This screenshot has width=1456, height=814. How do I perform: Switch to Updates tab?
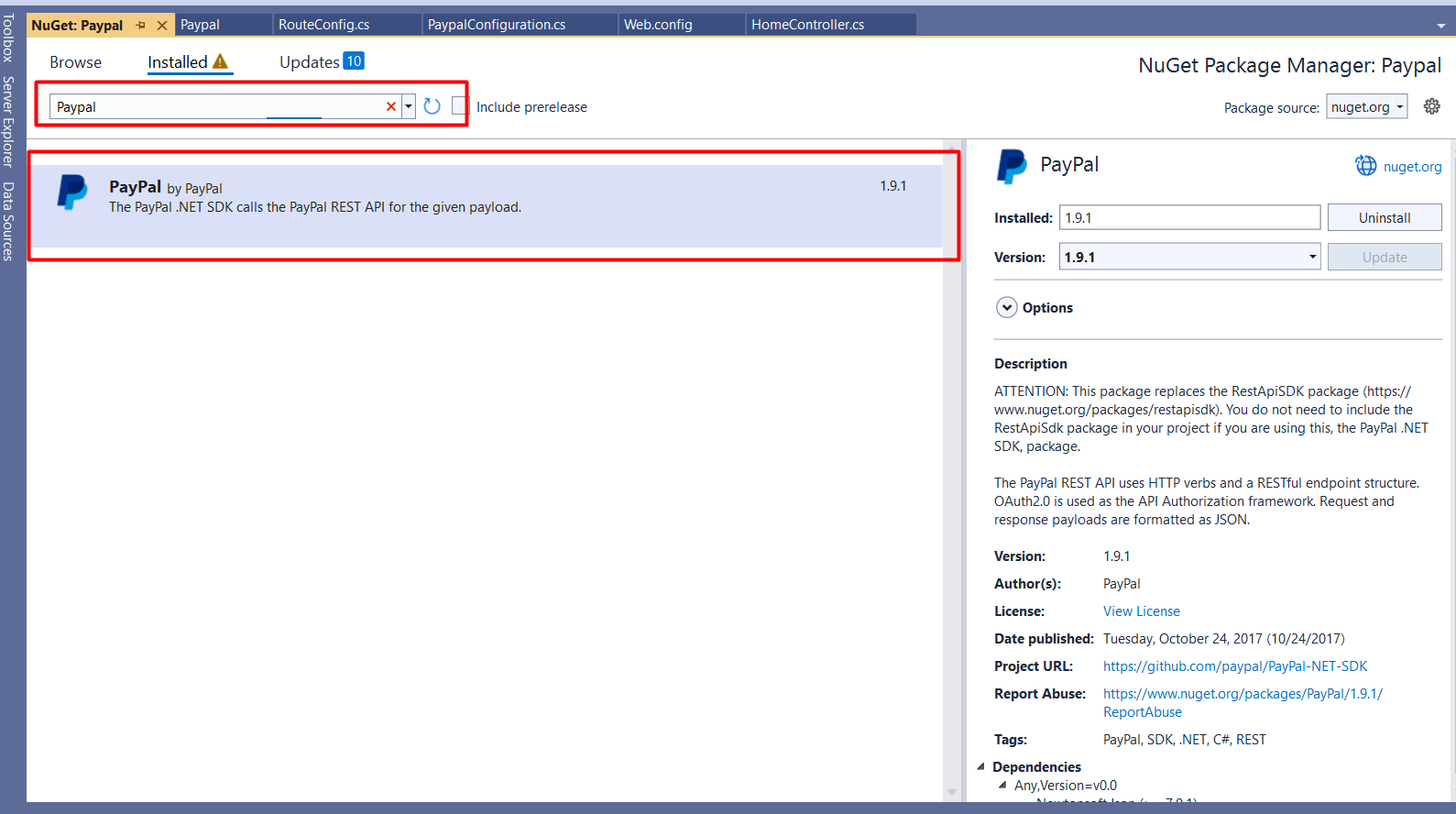click(x=310, y=62)
